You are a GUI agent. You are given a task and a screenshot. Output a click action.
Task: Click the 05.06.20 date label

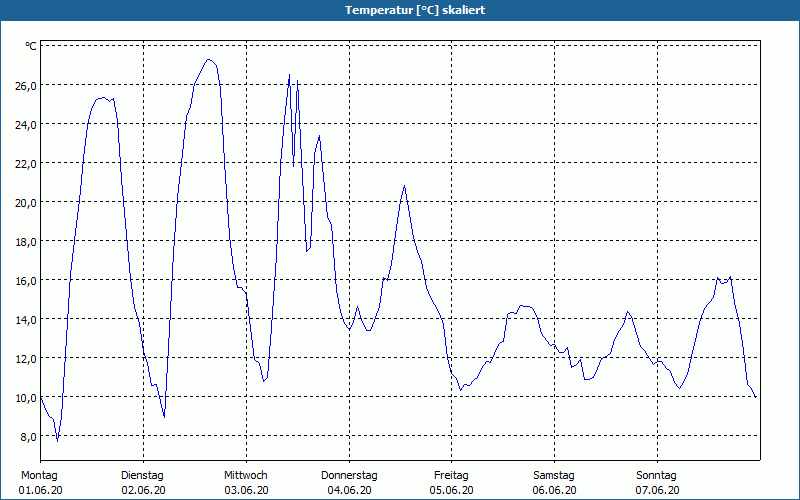(452, 490)
